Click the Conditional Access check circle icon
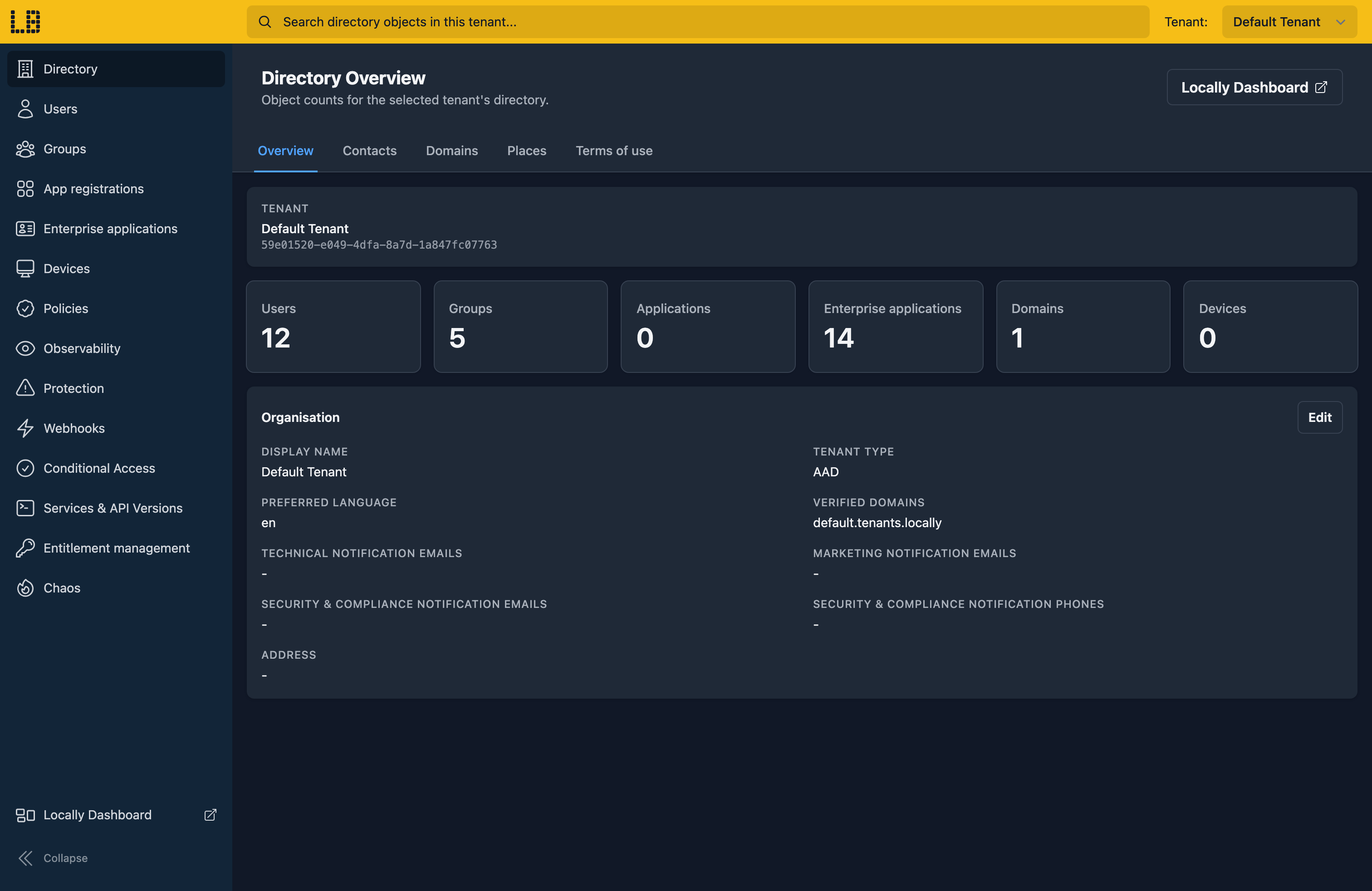 (x=25, y=468)
